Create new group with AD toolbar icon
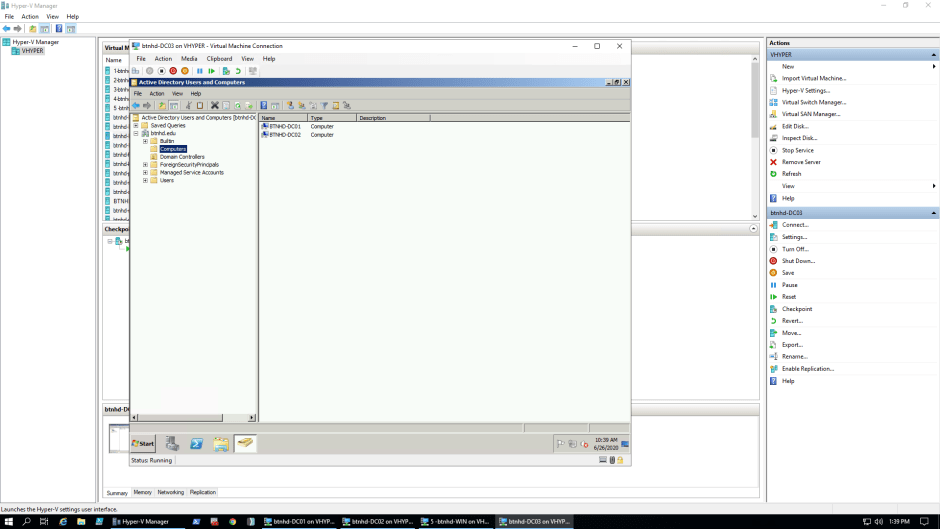940x529 pixels. [x=302, y=106]
